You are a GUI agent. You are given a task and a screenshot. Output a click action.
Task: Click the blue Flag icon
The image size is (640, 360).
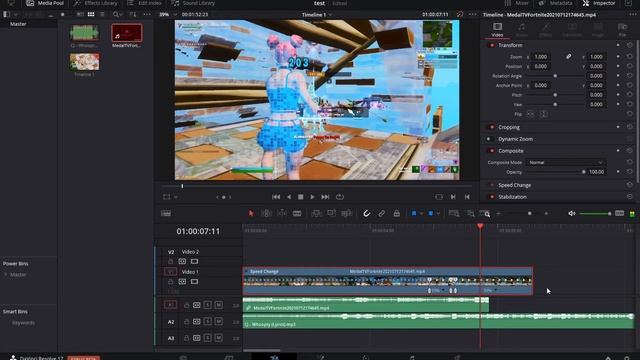click(x=413, y=213)
